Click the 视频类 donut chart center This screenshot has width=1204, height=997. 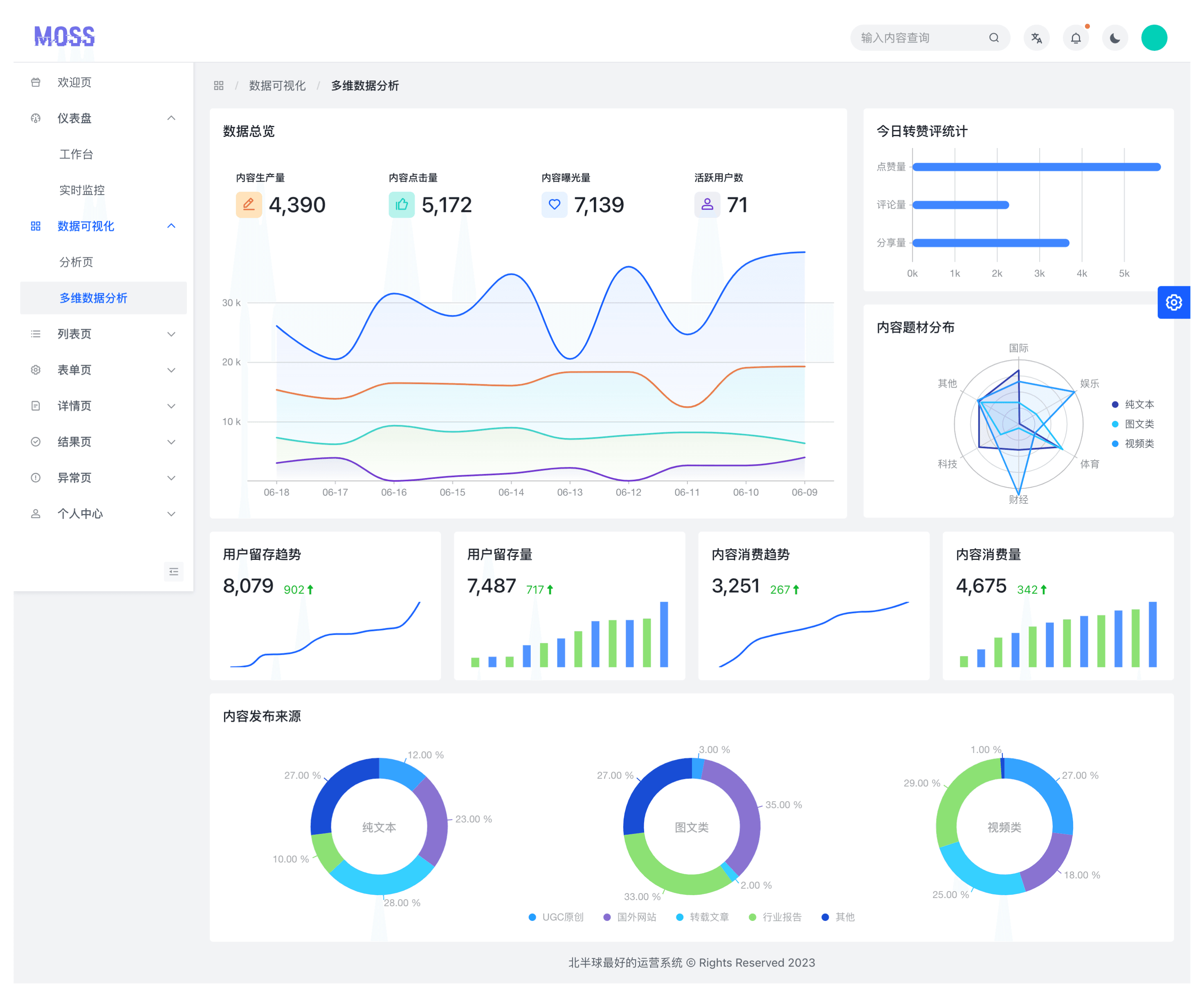pyautogui.click(x=1004, y=827)
